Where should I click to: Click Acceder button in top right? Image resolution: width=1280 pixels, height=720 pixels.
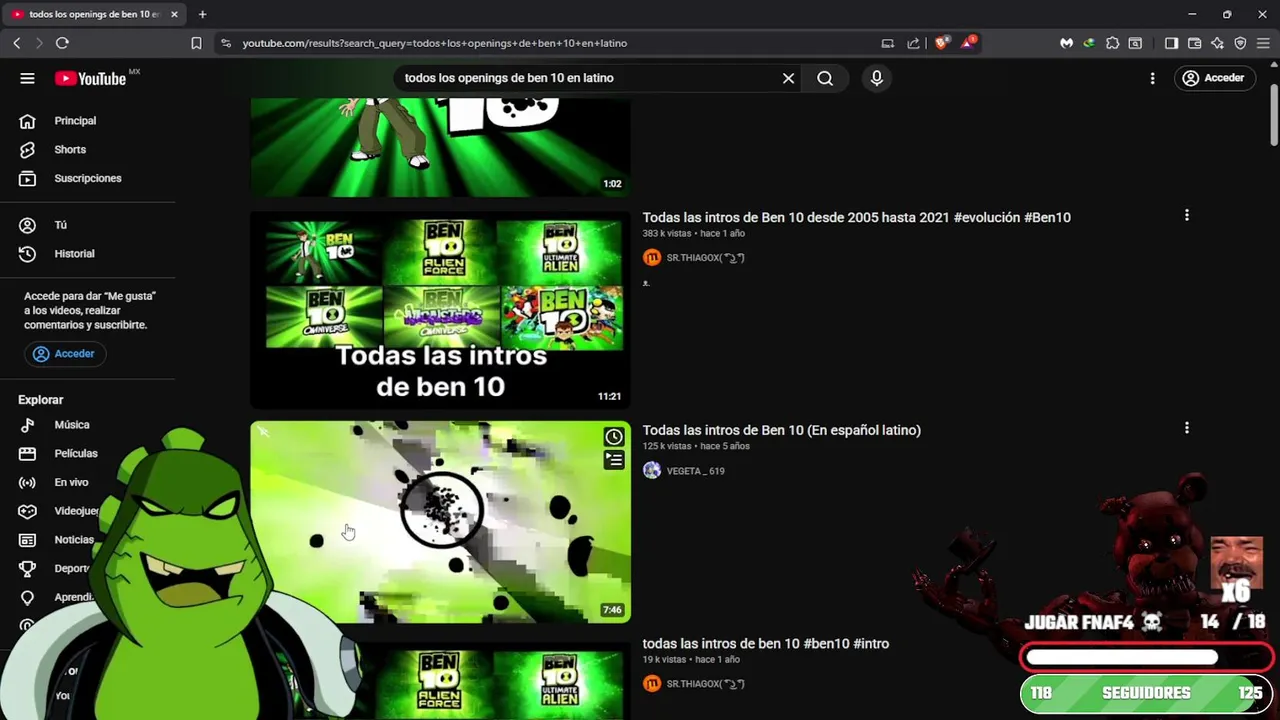(x=1213, y=78)
